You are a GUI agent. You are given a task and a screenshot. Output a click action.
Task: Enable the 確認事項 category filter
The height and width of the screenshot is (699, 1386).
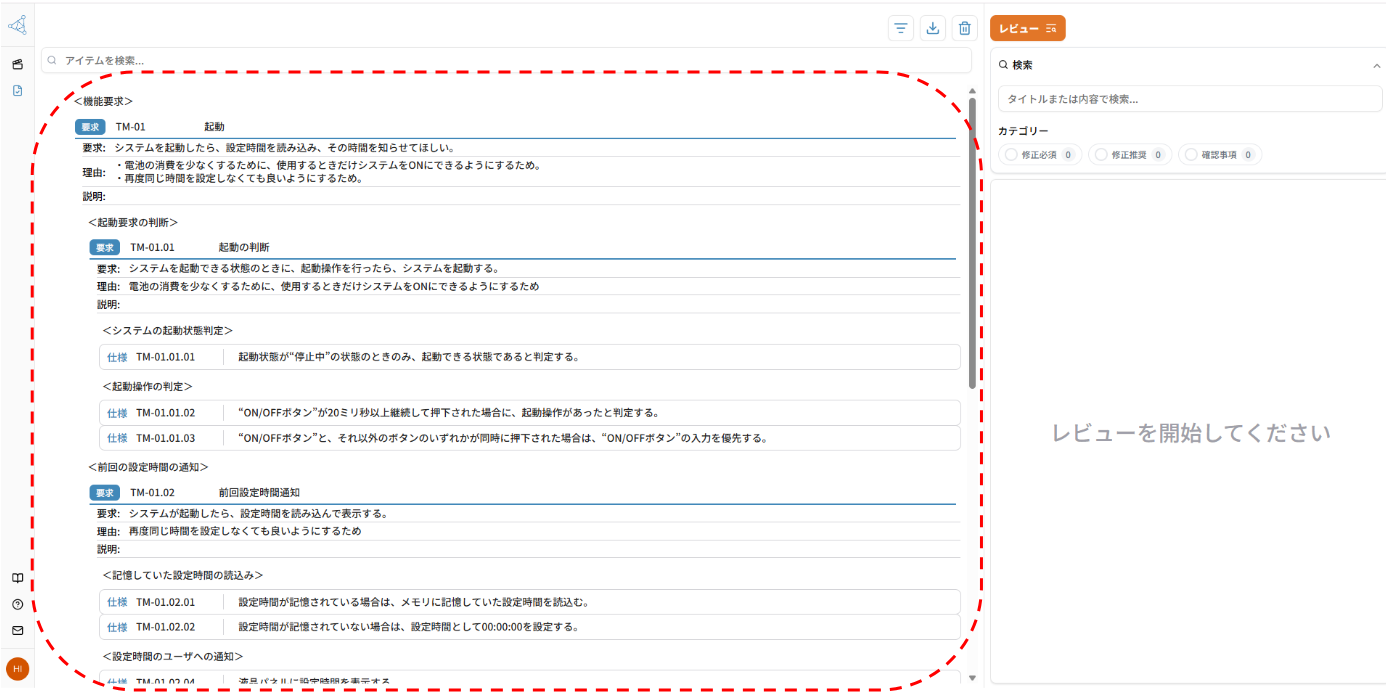tap(1219, 154)
